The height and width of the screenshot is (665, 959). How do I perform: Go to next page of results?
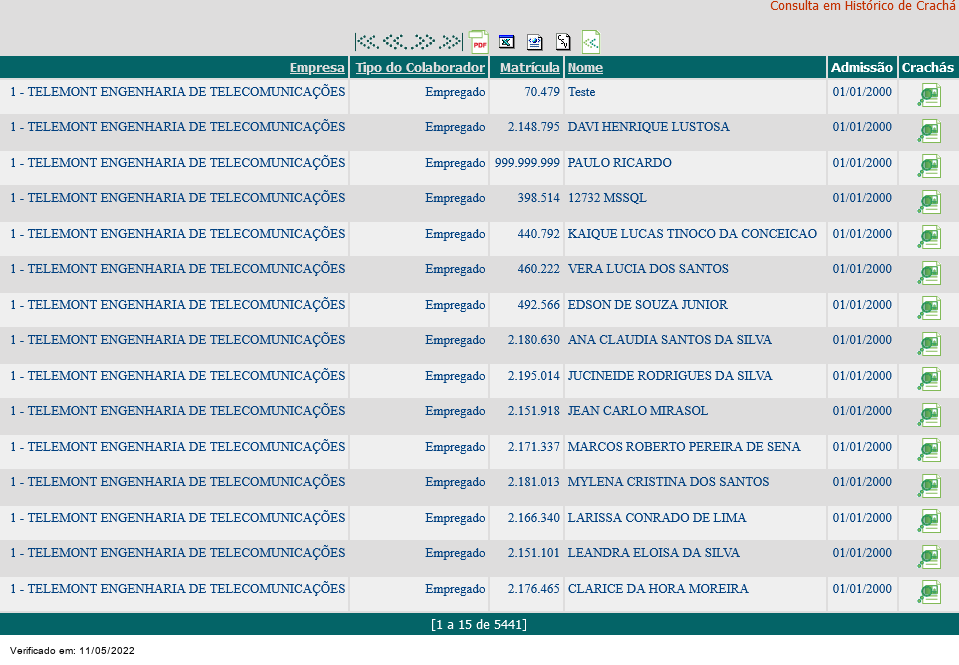point(423,42)
